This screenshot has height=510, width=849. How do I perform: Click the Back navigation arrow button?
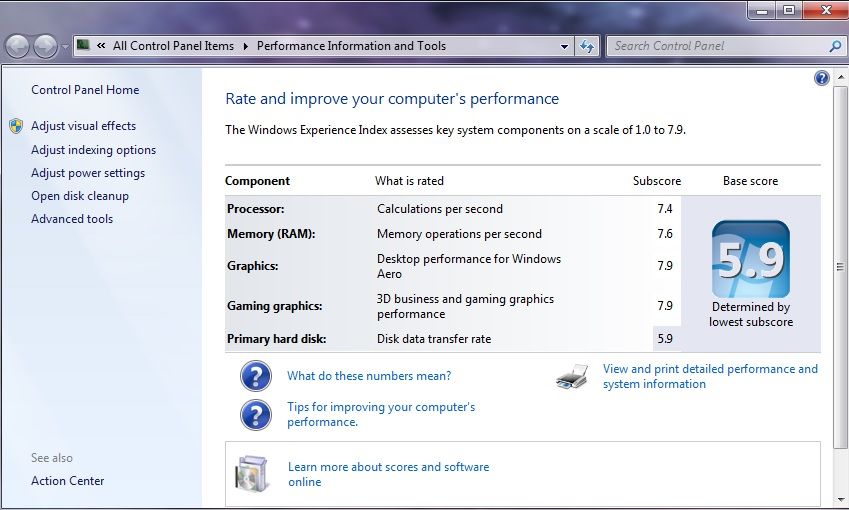tap(17, 46)
